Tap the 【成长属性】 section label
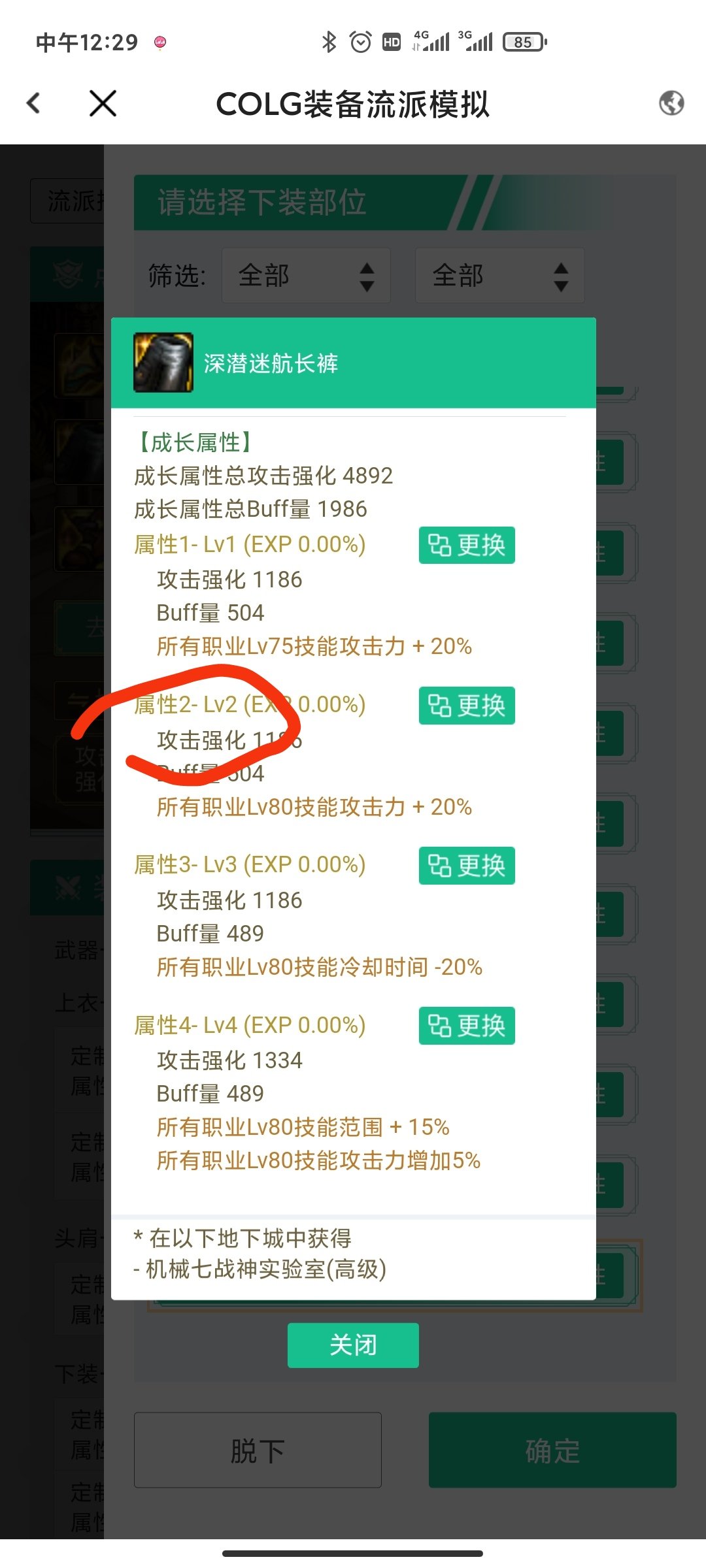706x1568 pixels. pos(193,443)
